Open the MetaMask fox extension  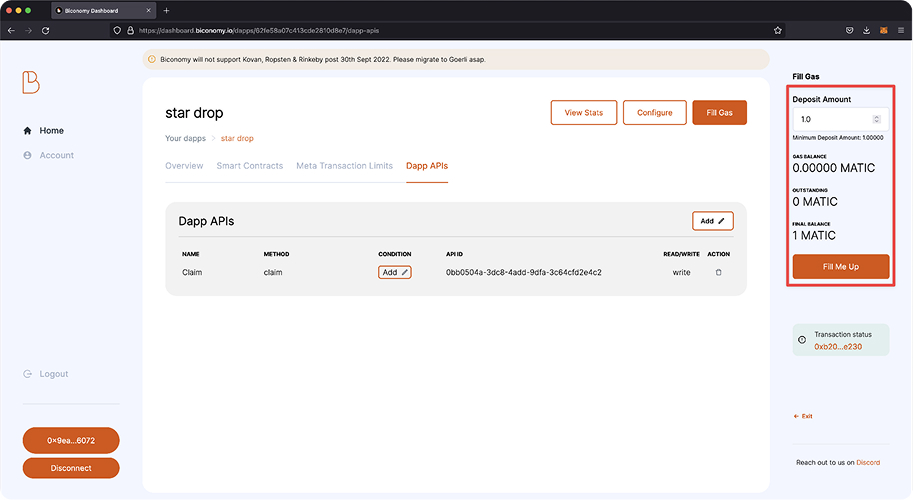click(x=883, y=30)
